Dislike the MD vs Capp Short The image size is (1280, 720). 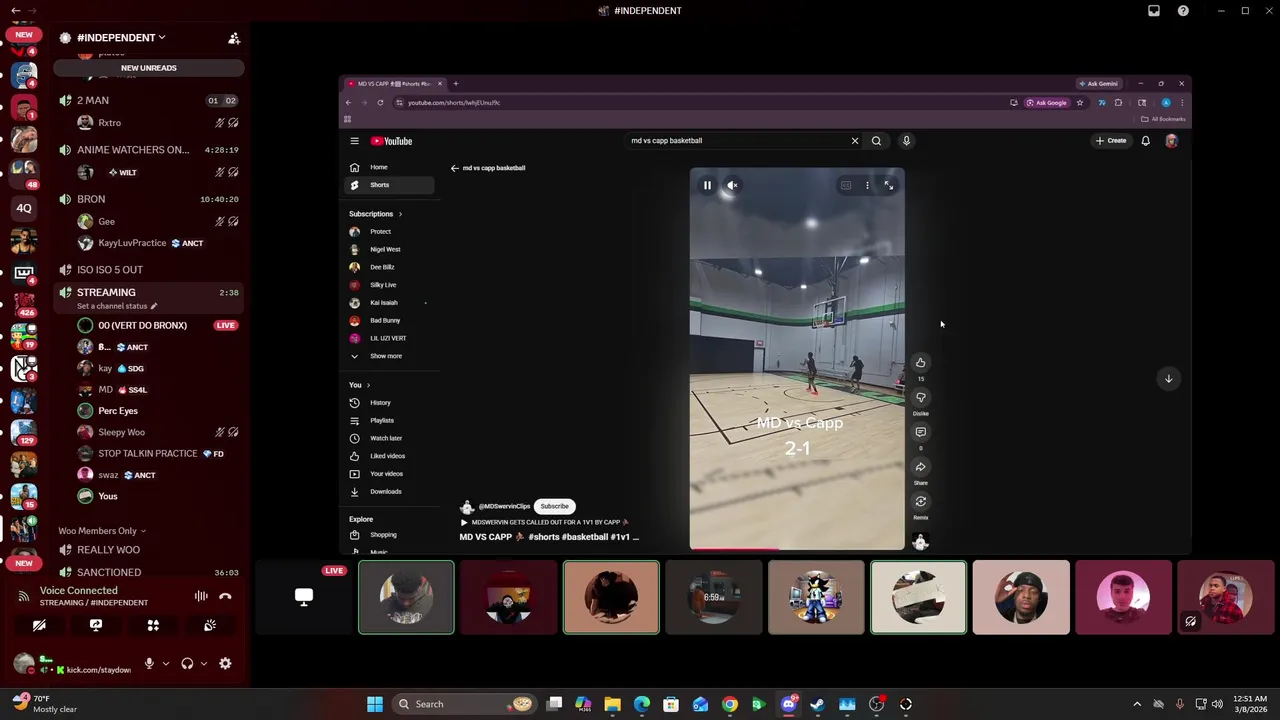coord(921,397)
